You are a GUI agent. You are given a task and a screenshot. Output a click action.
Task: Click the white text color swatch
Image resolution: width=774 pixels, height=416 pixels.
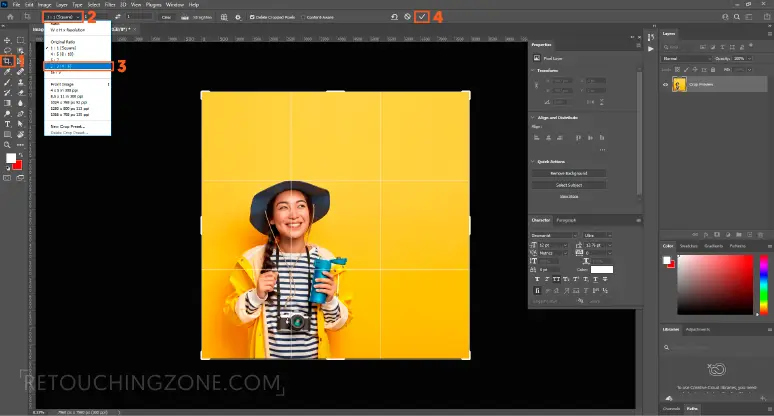coord(602,269)
